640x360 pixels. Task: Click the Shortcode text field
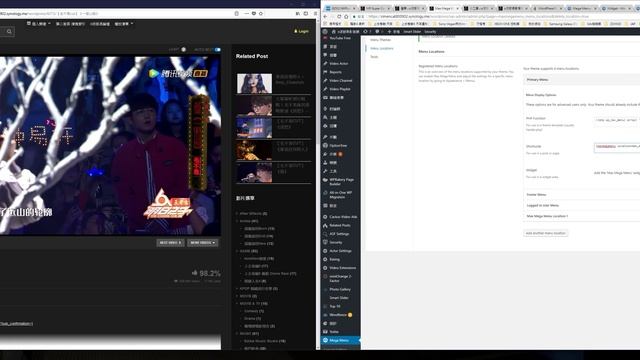tap(617, 147)
